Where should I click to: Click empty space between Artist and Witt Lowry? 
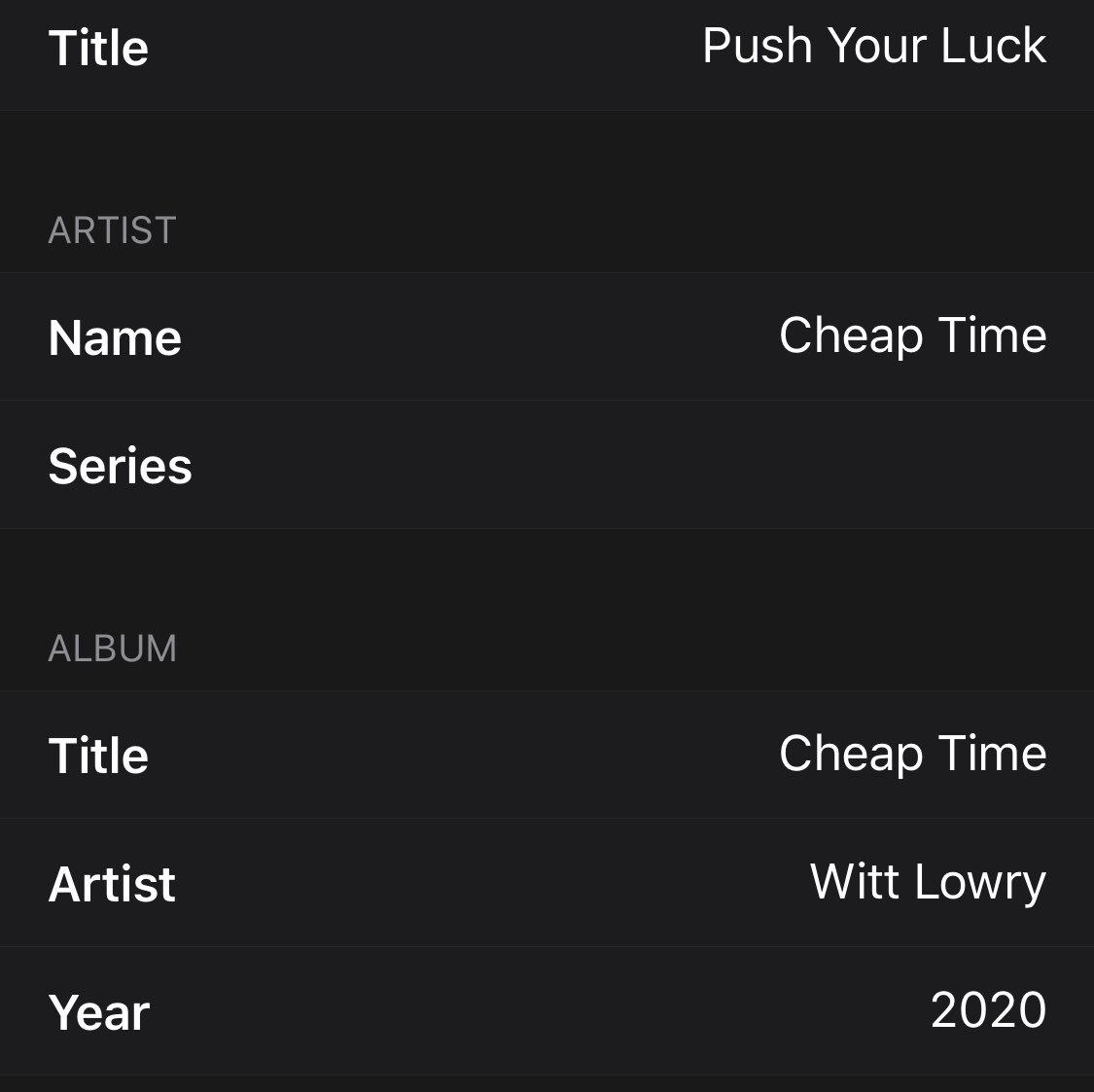(493, 883)
